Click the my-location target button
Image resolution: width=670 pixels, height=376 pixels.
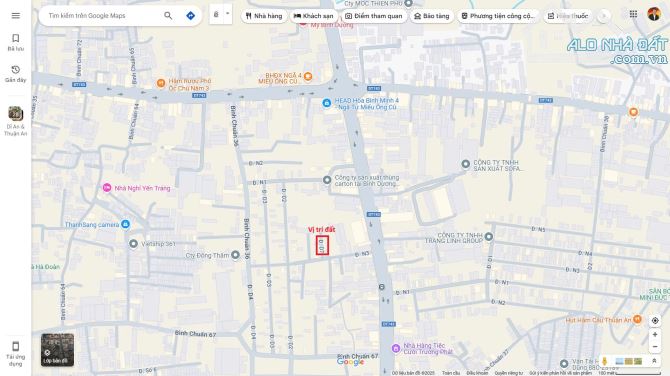(655, 320)
